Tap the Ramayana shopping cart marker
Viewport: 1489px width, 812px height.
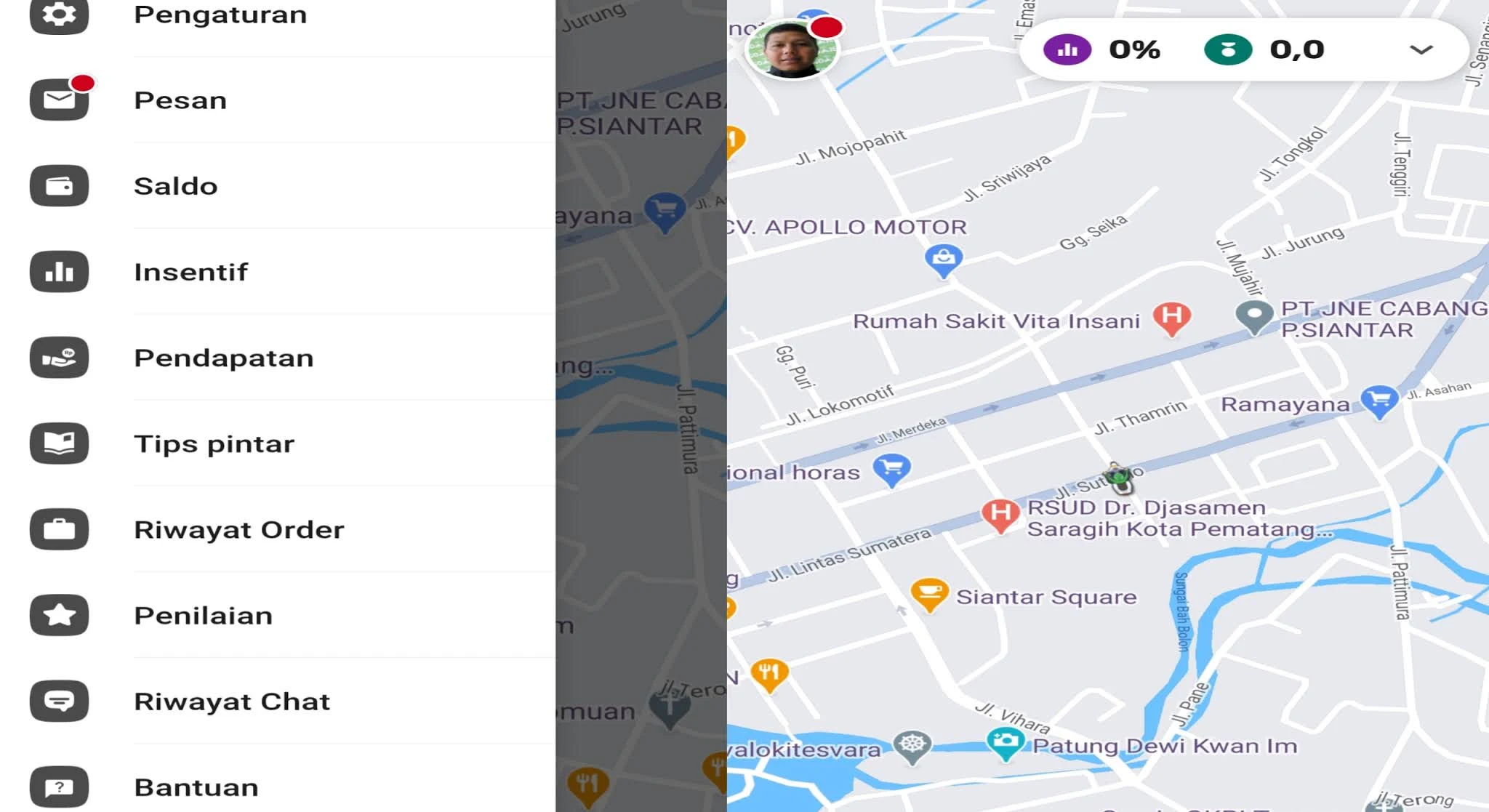click(x=1379, y=402)
